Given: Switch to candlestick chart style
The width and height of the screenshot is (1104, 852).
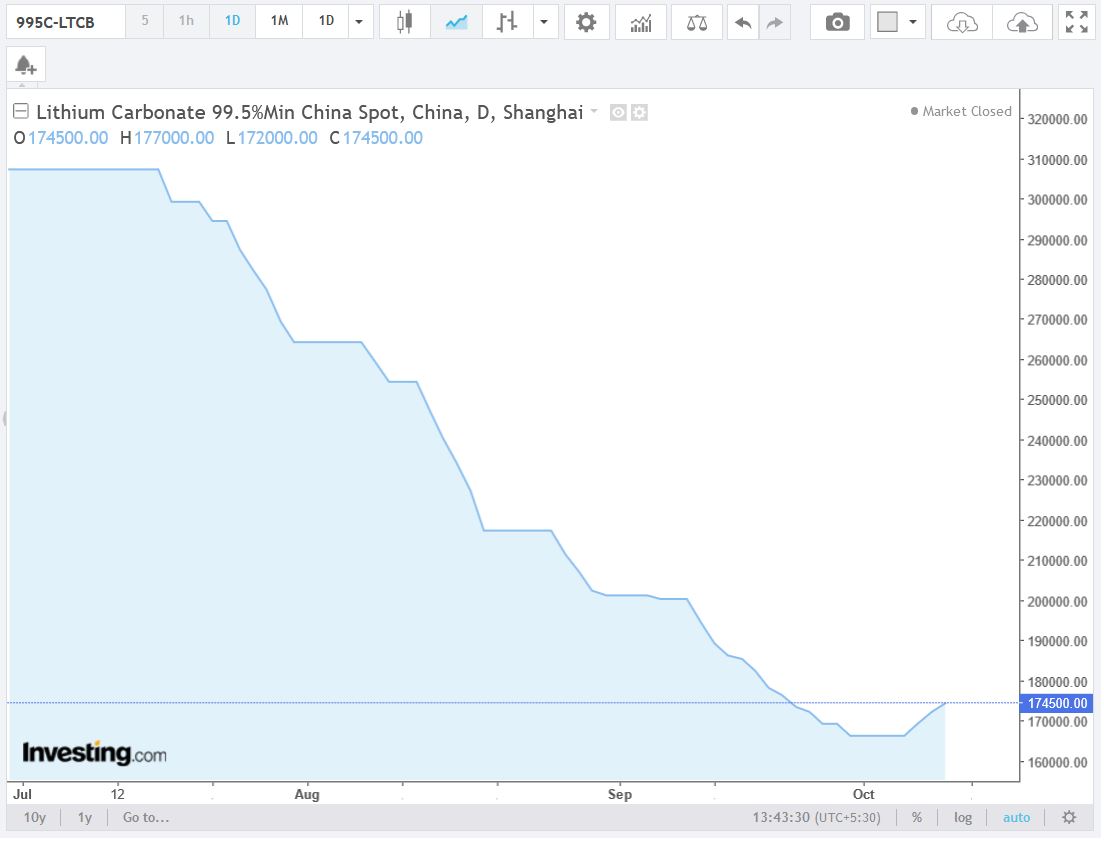Looking at the screenshot, I should 405,21.
